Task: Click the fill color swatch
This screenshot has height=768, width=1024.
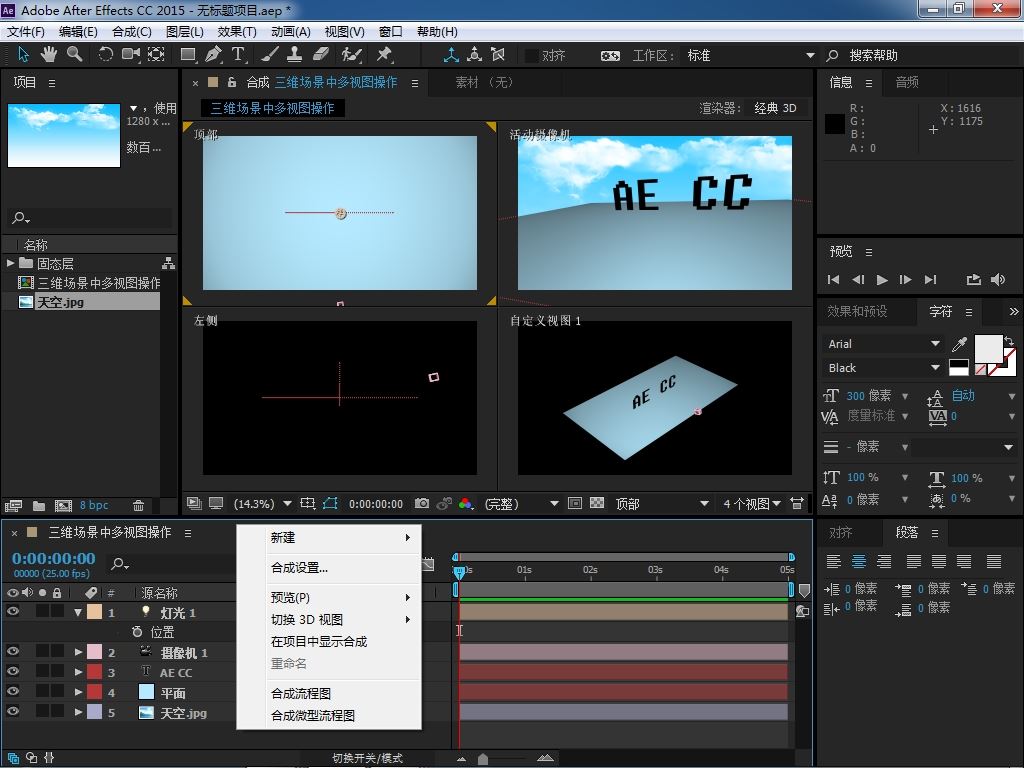Action: (987, 348)
